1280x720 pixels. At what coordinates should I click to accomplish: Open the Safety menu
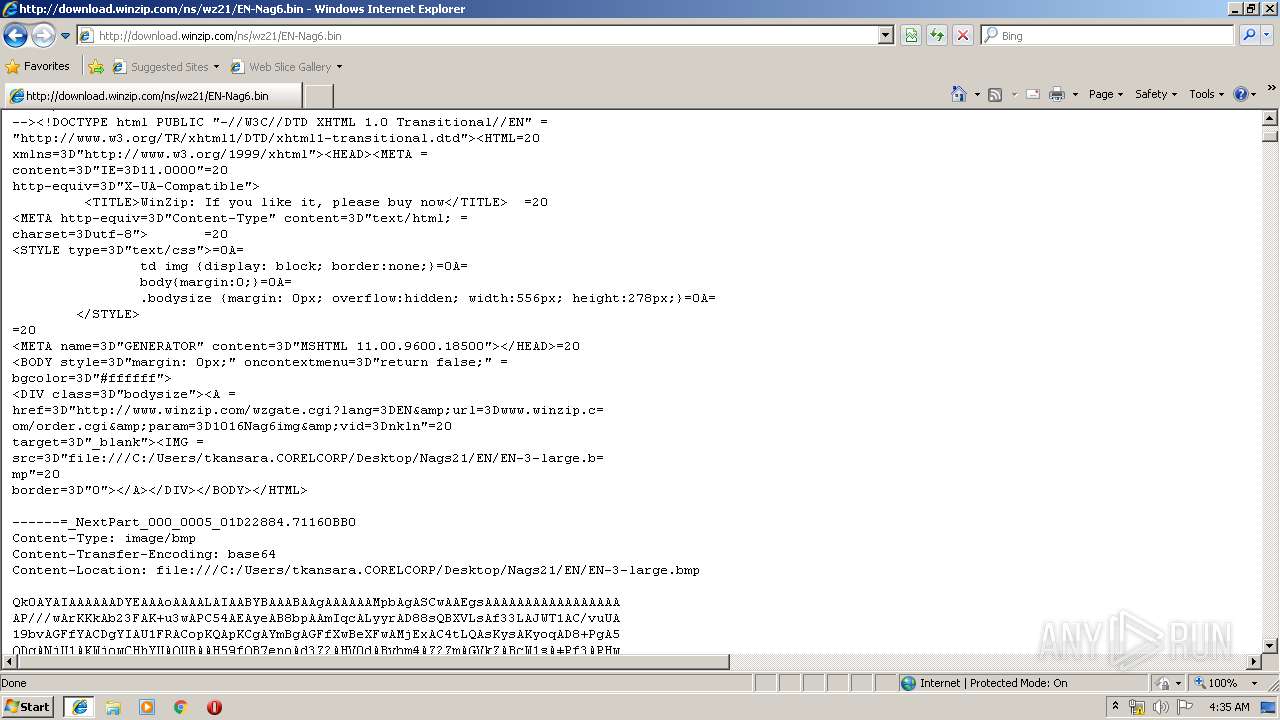pyautogui.click(x=1156, y=94)
